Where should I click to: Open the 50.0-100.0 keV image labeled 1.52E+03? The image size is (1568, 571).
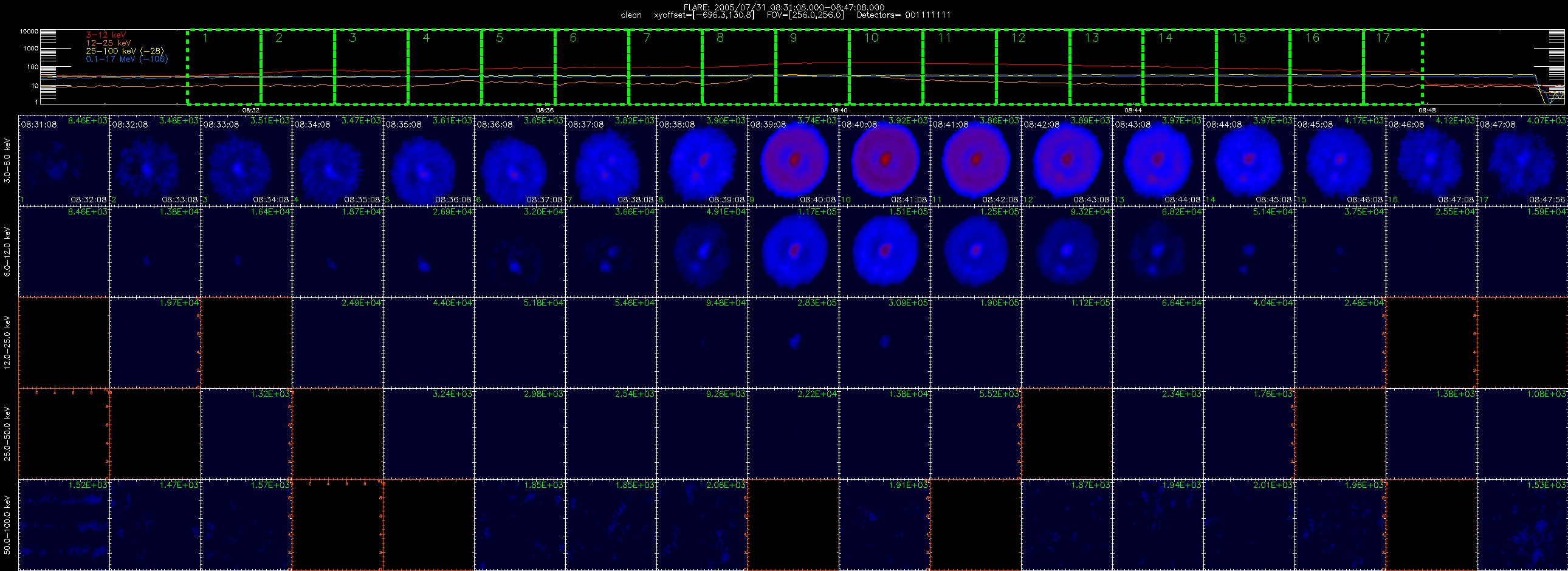click(x=64, y=525)
